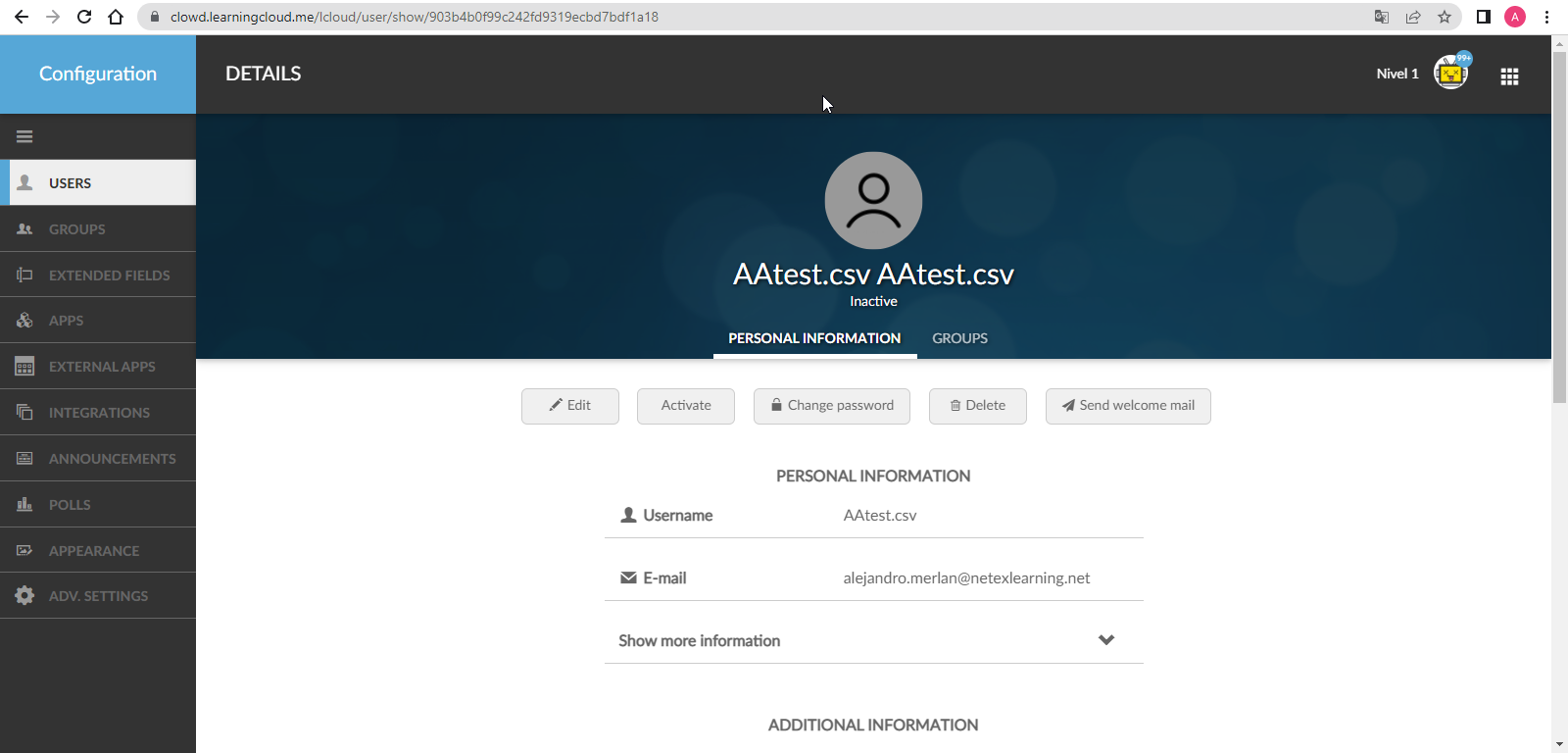Open Appearance in the sidebar
The image size is (1568, 753).
click(98, 551)
